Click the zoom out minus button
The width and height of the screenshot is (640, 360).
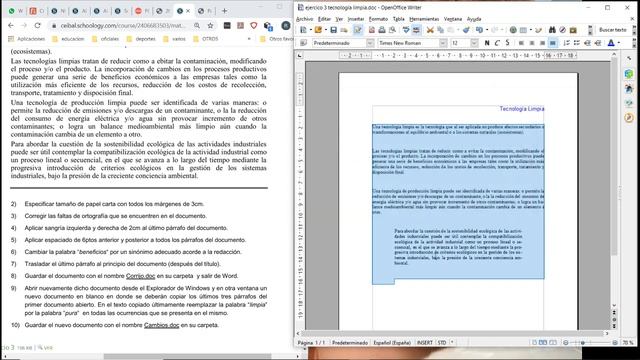(x=566, y=343)
